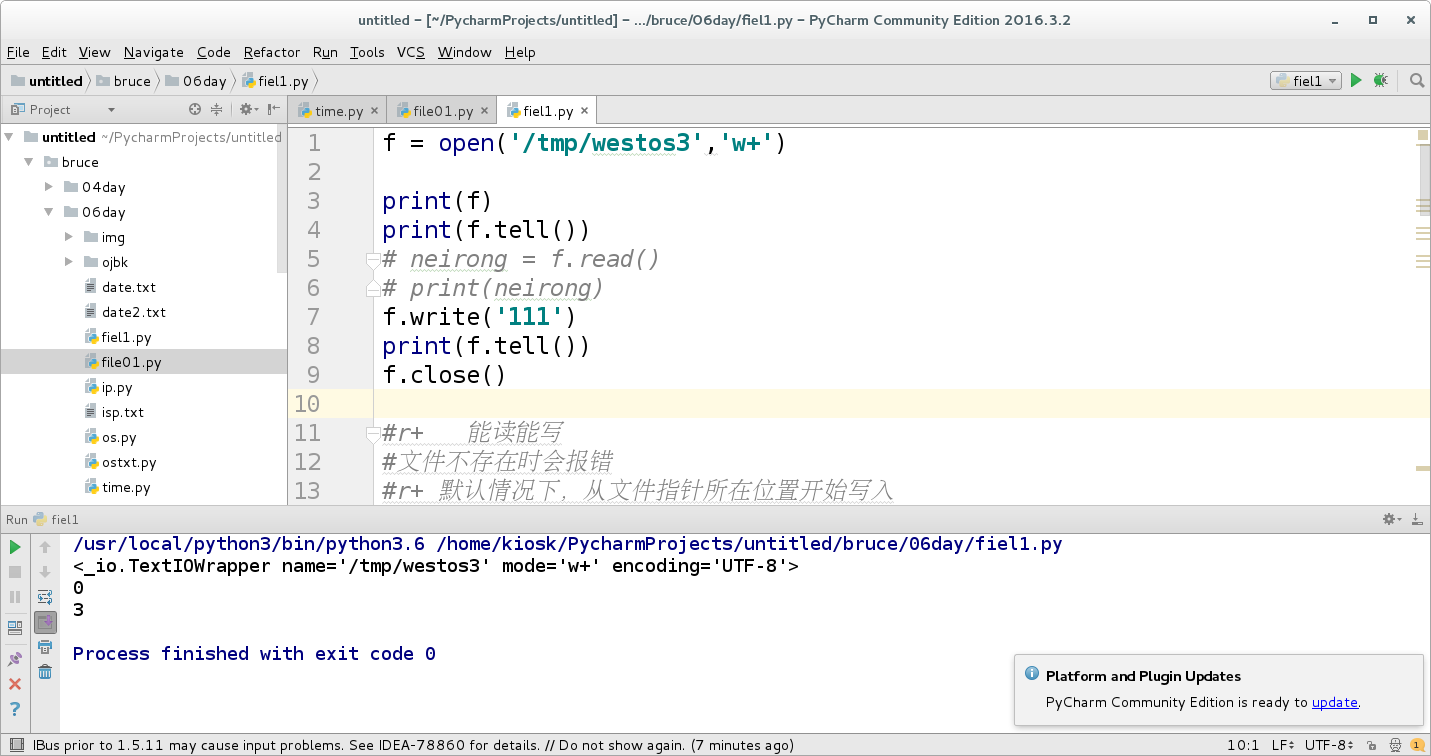
Task: Select isp.txt in project tree
Action: (123, 412)
